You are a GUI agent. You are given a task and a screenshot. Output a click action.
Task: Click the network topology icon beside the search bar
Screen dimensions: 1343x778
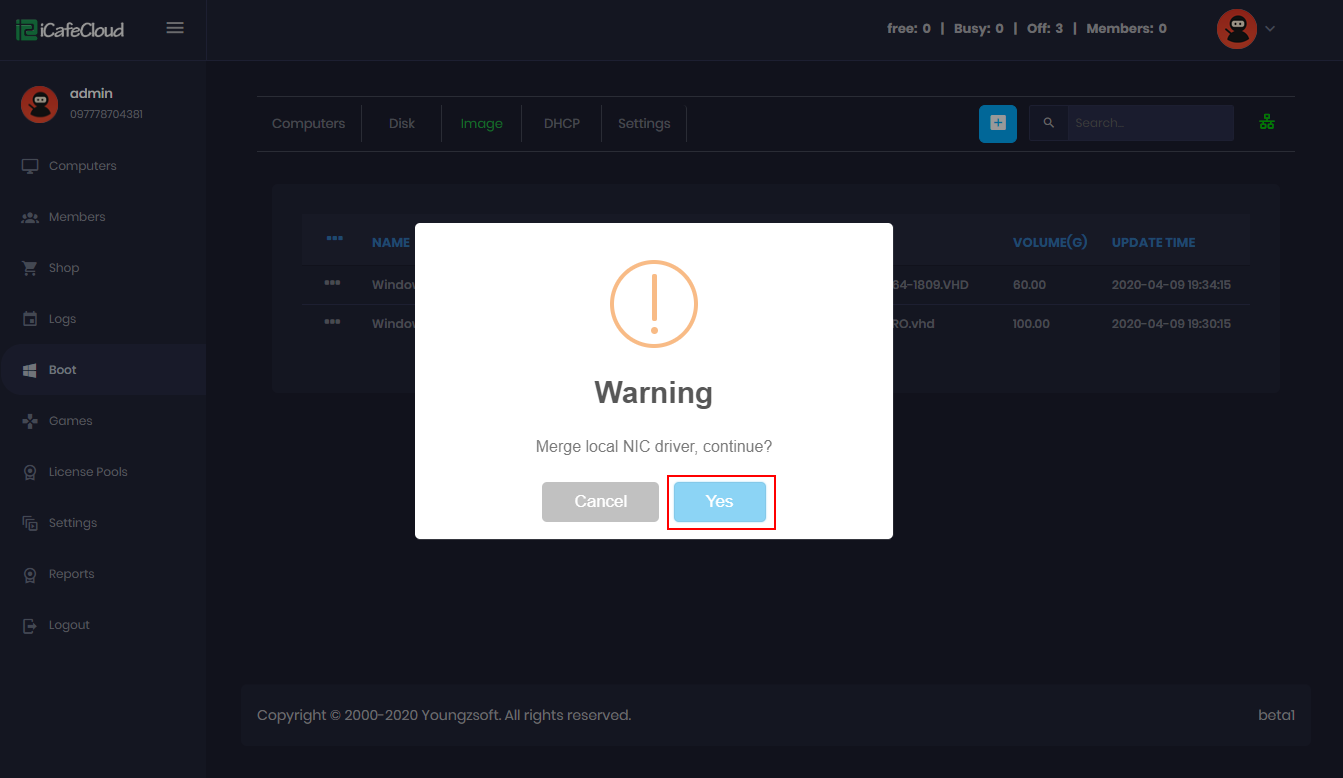(x=1267, y=122)
